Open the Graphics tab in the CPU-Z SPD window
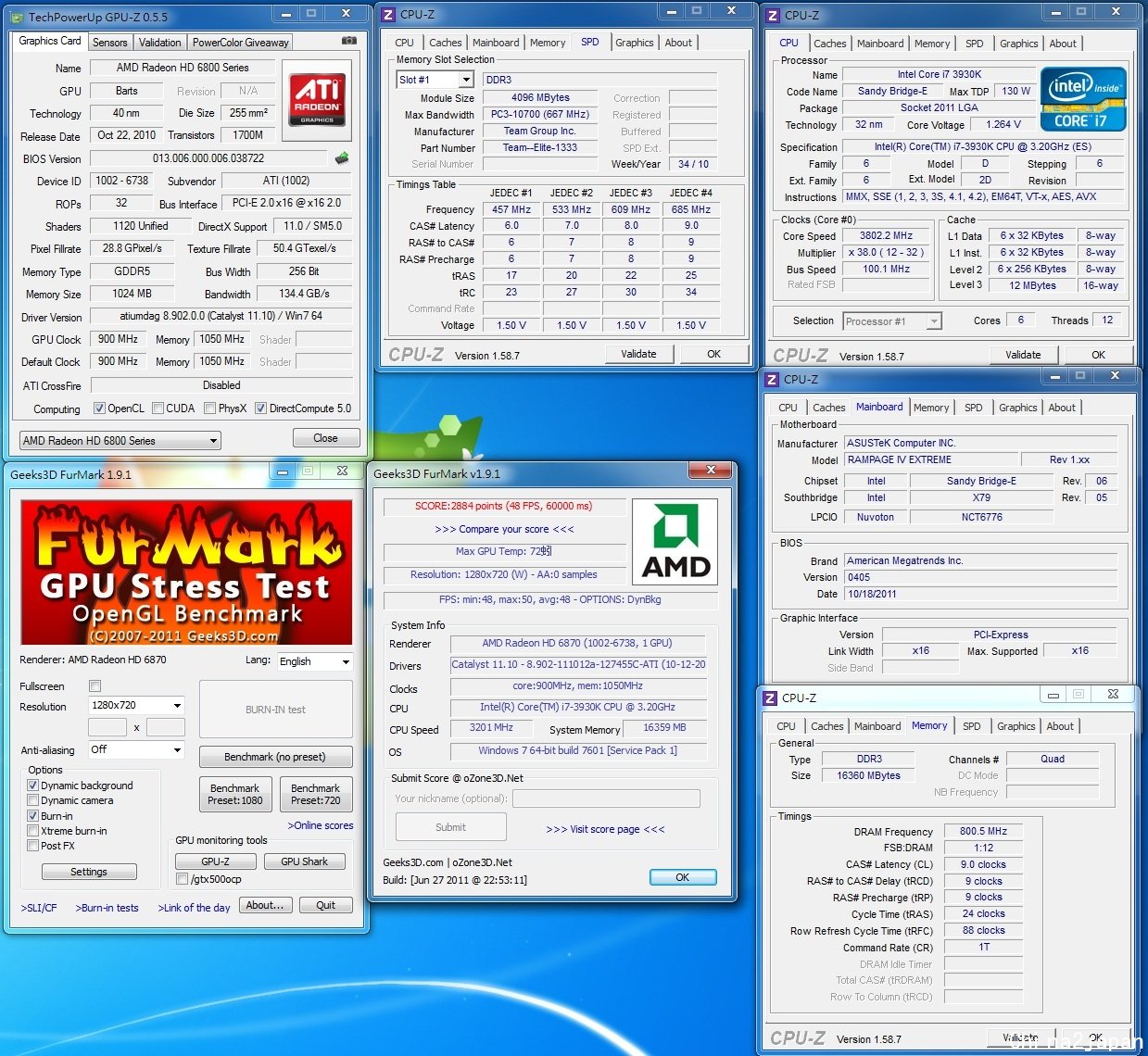 coord(635,43)
